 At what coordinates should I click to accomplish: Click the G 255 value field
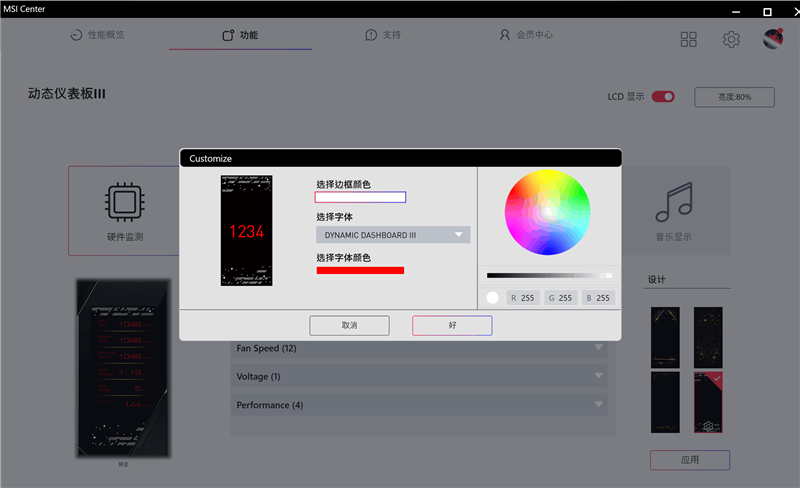(x=561, y=298)
